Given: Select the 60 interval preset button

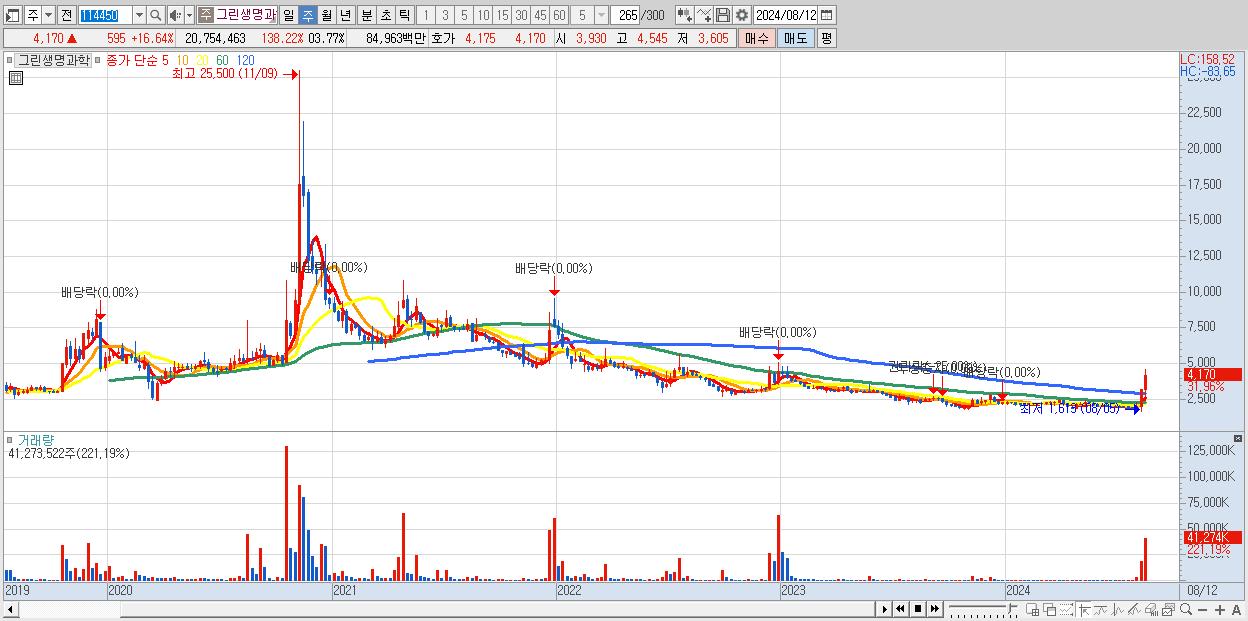Looking at the screenshot, I should click(559, 15).
